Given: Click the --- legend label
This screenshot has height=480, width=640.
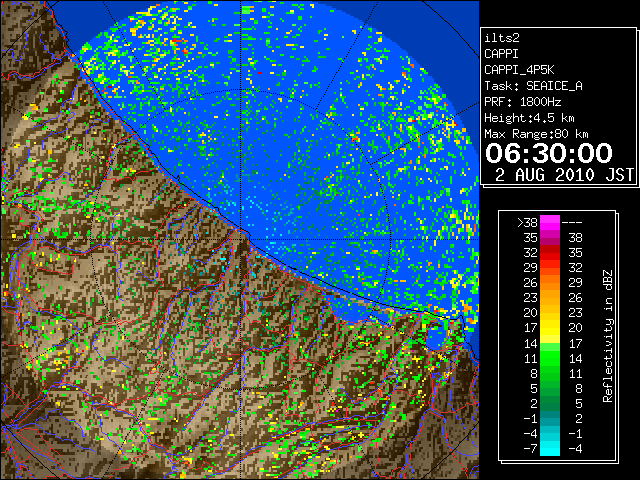Looking at the screenshot, I should 572,223.
